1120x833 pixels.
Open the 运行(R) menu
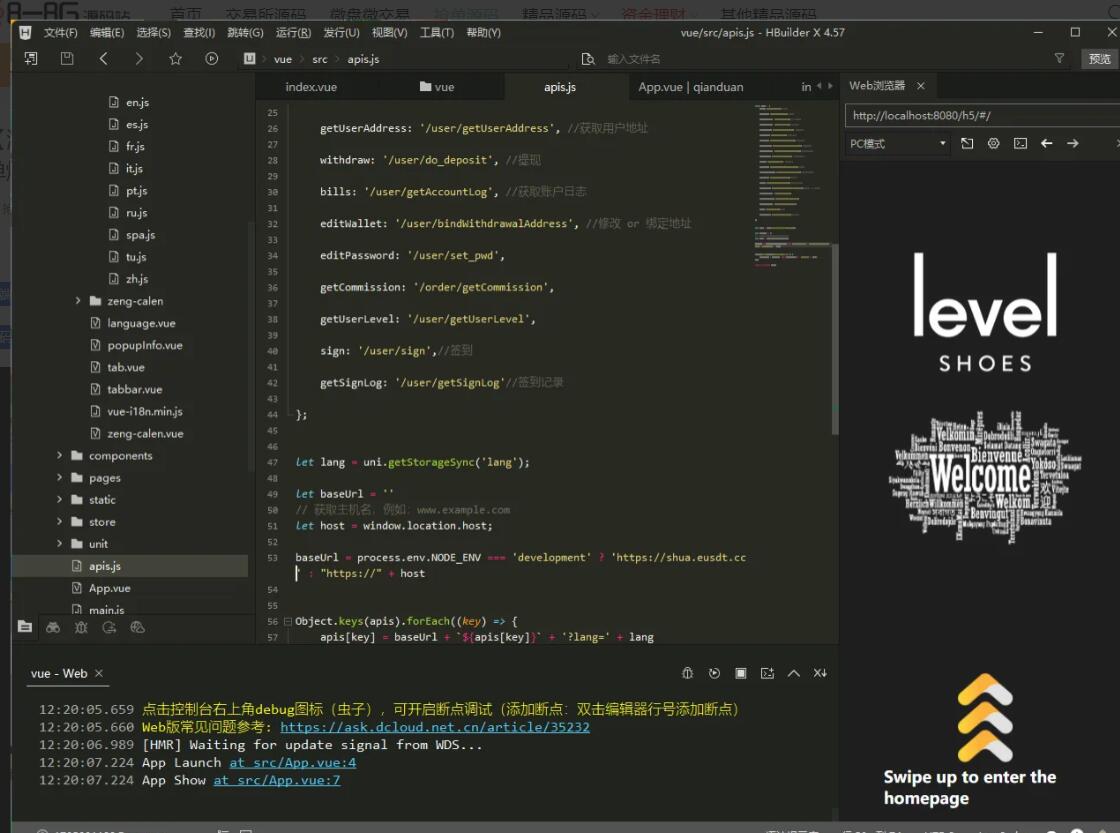click(x=292, y=33)
